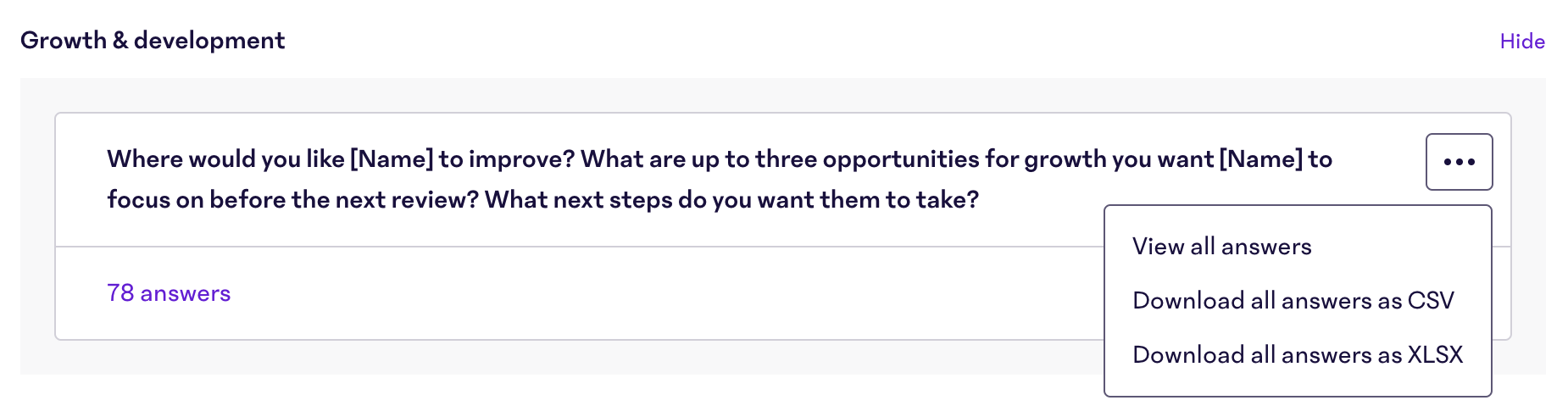Click the word XLSX in the download option
Screen dimensions: 1568x417
(1436, 355)
